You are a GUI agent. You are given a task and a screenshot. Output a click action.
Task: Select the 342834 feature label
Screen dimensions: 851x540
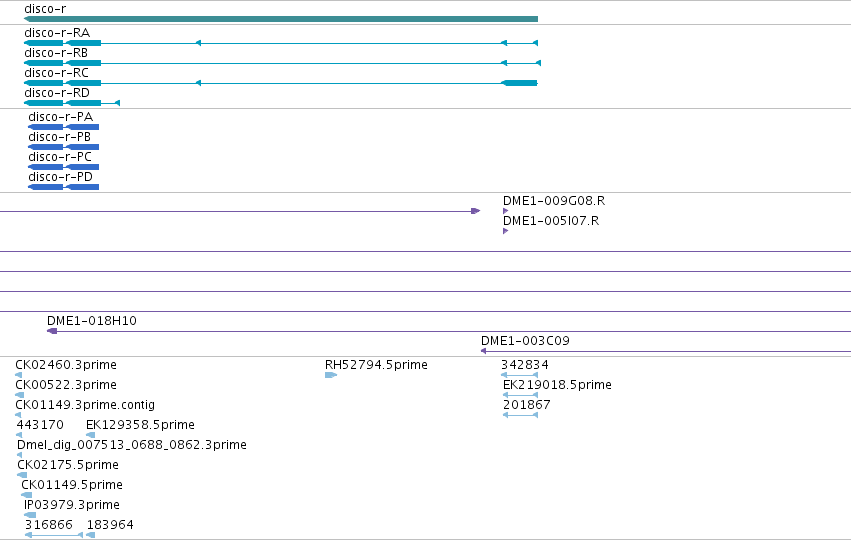tap(524, 365)
